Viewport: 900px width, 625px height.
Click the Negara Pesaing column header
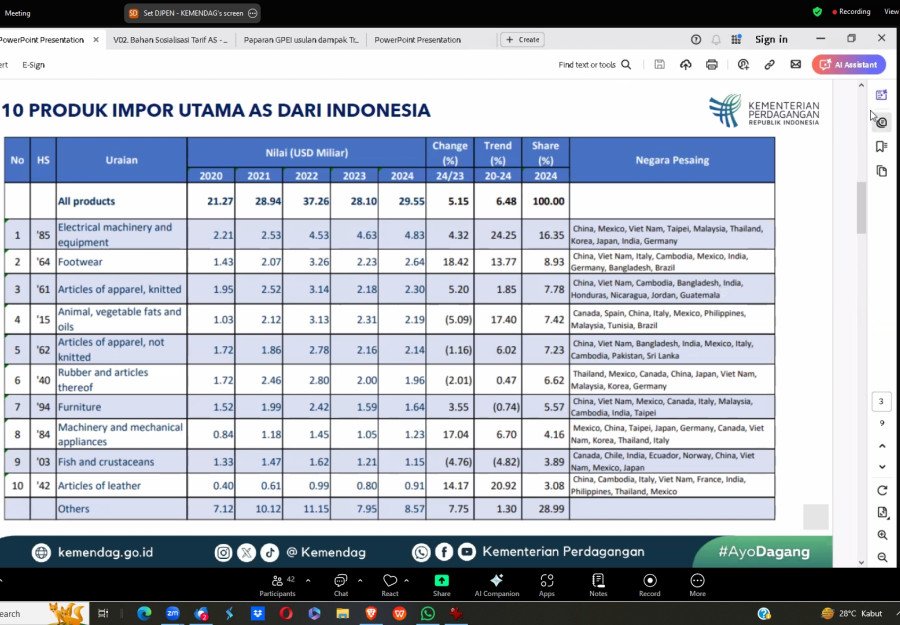672,160
